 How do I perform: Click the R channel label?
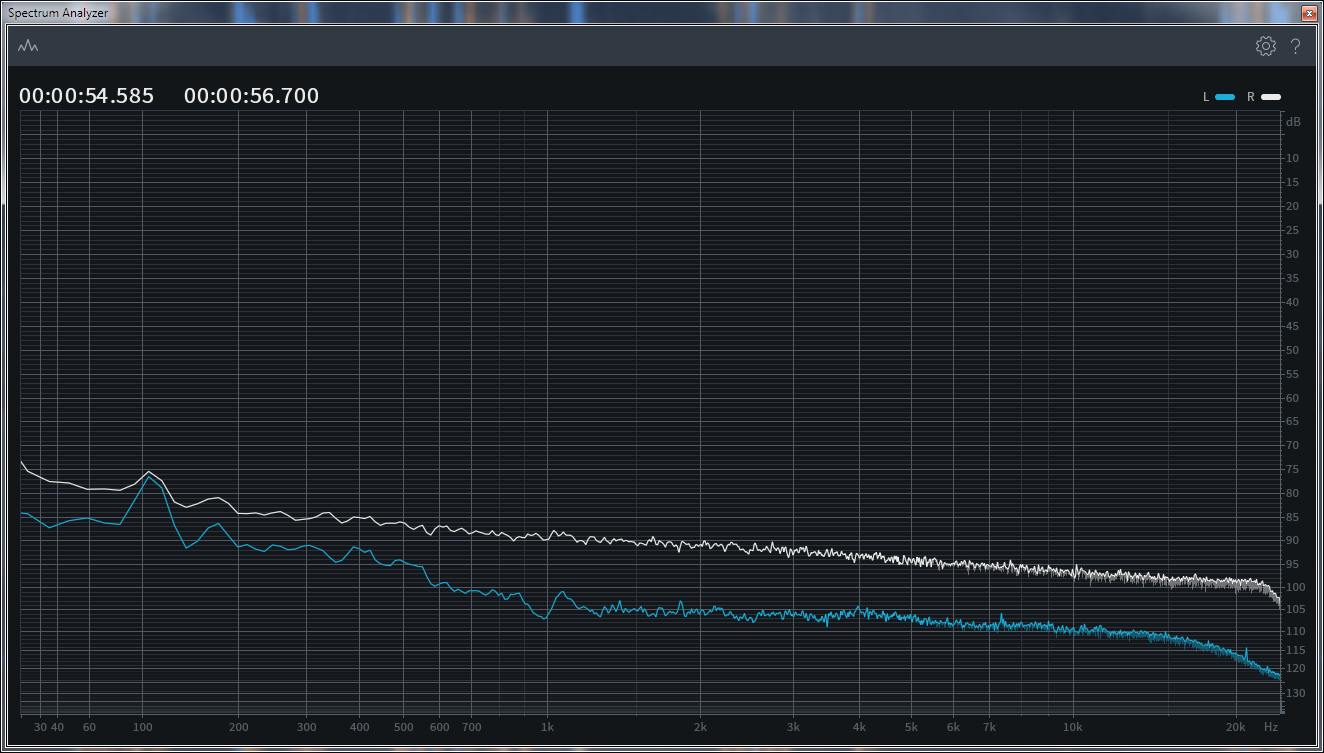pyautogui.click(x=1250, y=97)
